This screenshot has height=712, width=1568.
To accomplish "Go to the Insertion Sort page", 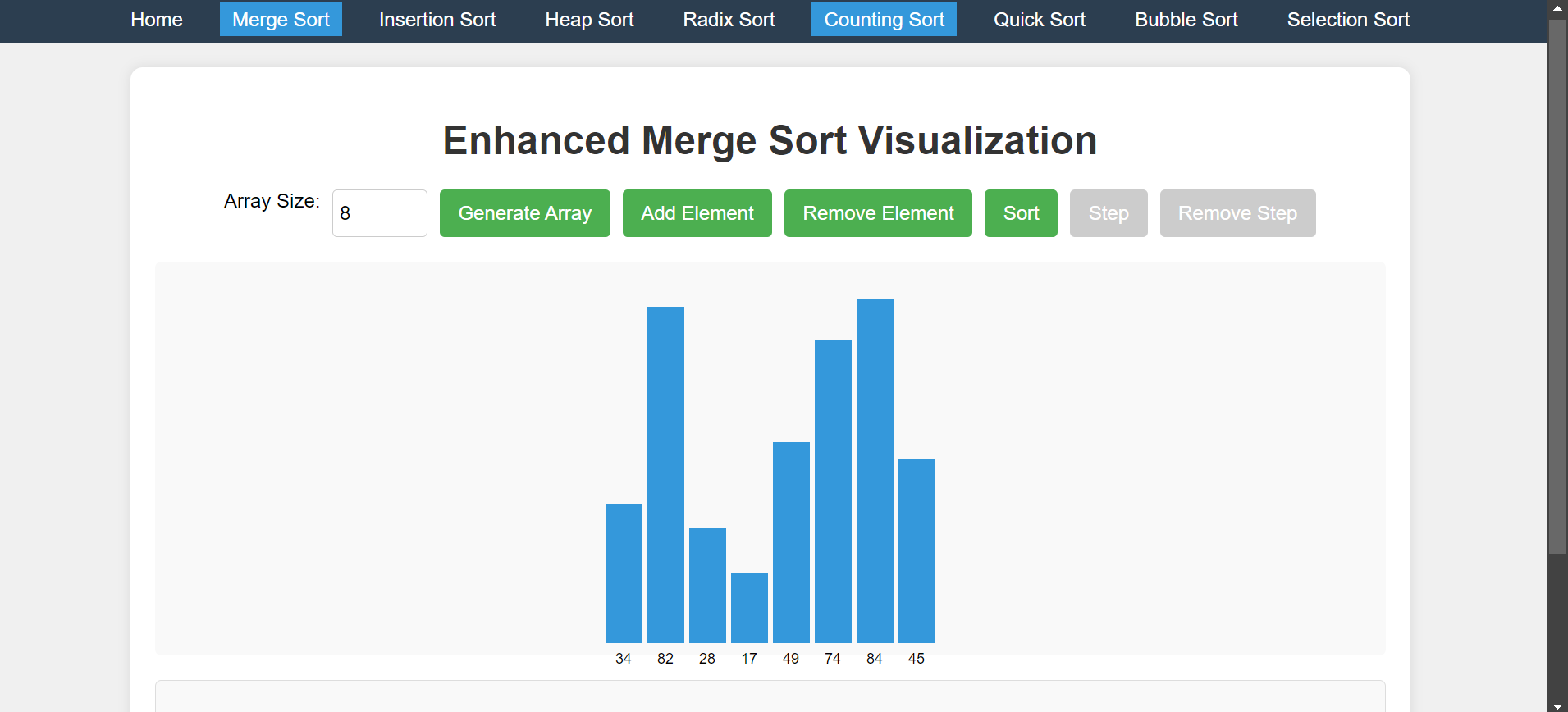I will coord(437,19).
